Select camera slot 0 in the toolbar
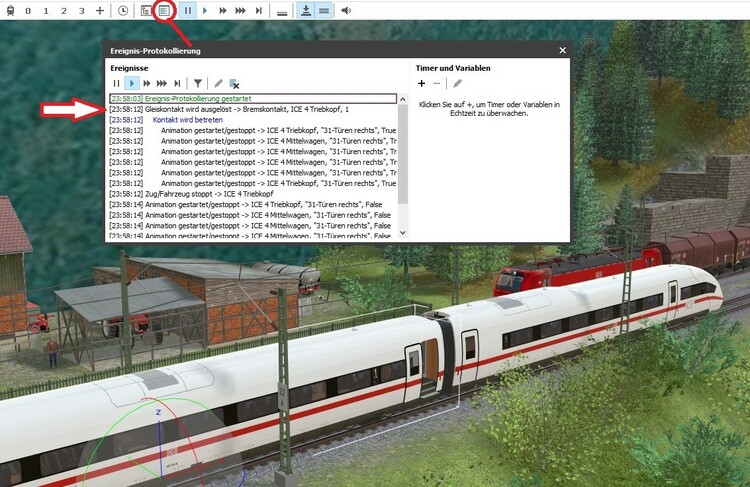 pos(28,11)
